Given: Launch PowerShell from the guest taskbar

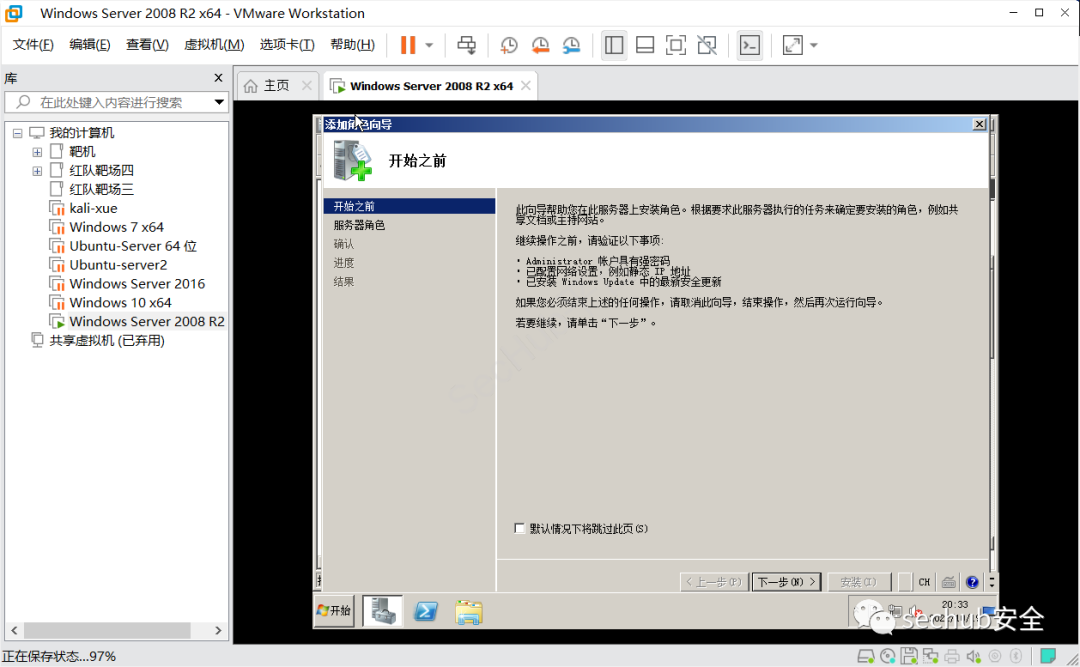Looking at the screenshot, I should pos(425,611).
